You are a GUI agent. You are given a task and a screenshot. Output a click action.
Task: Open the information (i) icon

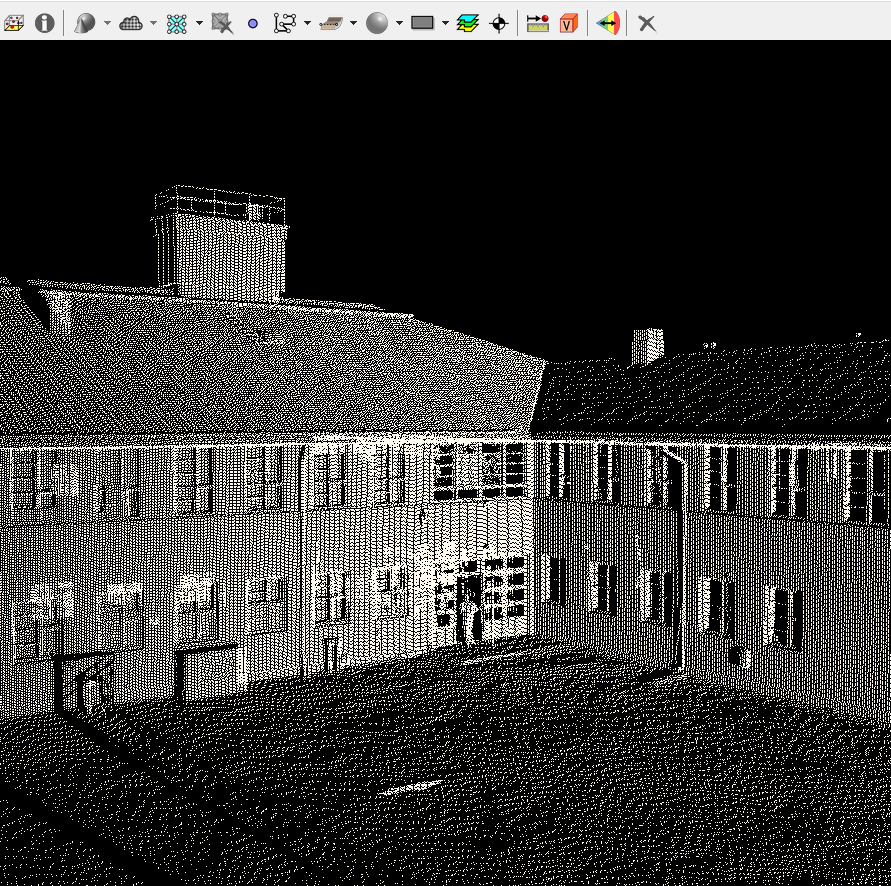tap(44, 23)
